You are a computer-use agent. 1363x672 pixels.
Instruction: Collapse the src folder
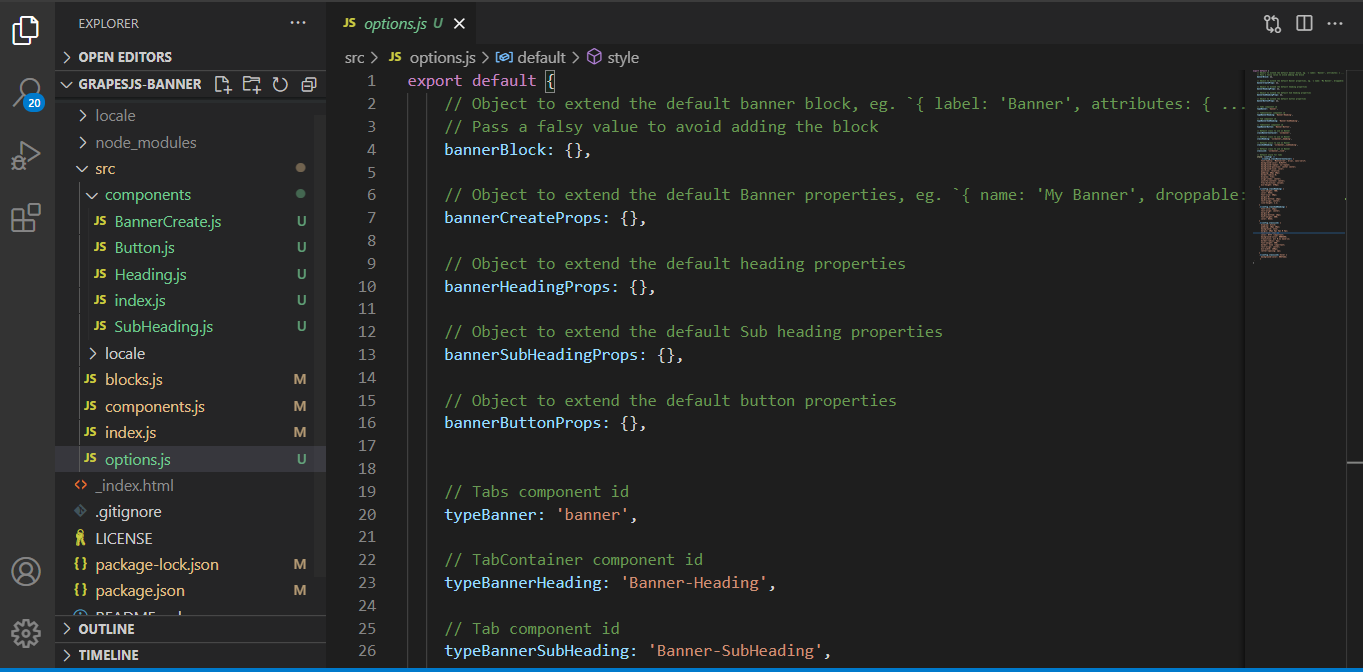[x=190, y=169]
